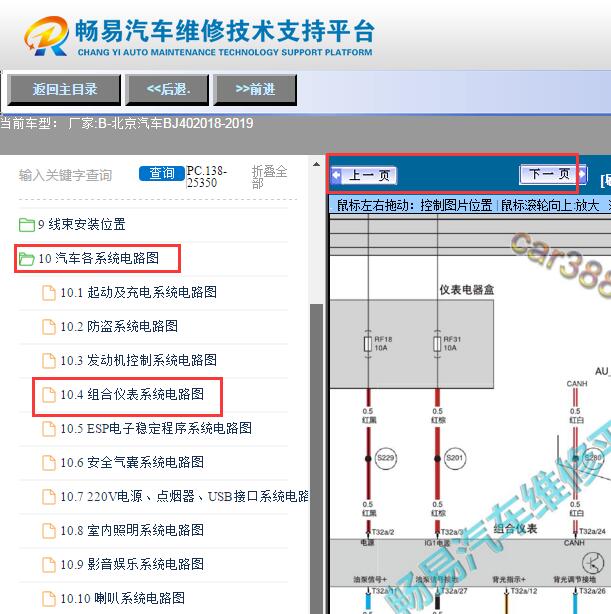Click the sidebar vertical scrollbar thumb
611x614 pixels.
[x=316, y=458]
